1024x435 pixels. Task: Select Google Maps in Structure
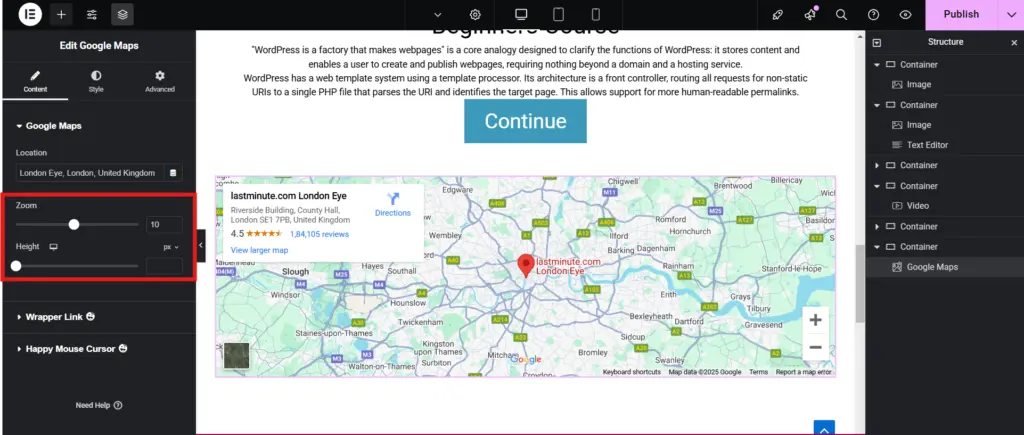point(933,267)
